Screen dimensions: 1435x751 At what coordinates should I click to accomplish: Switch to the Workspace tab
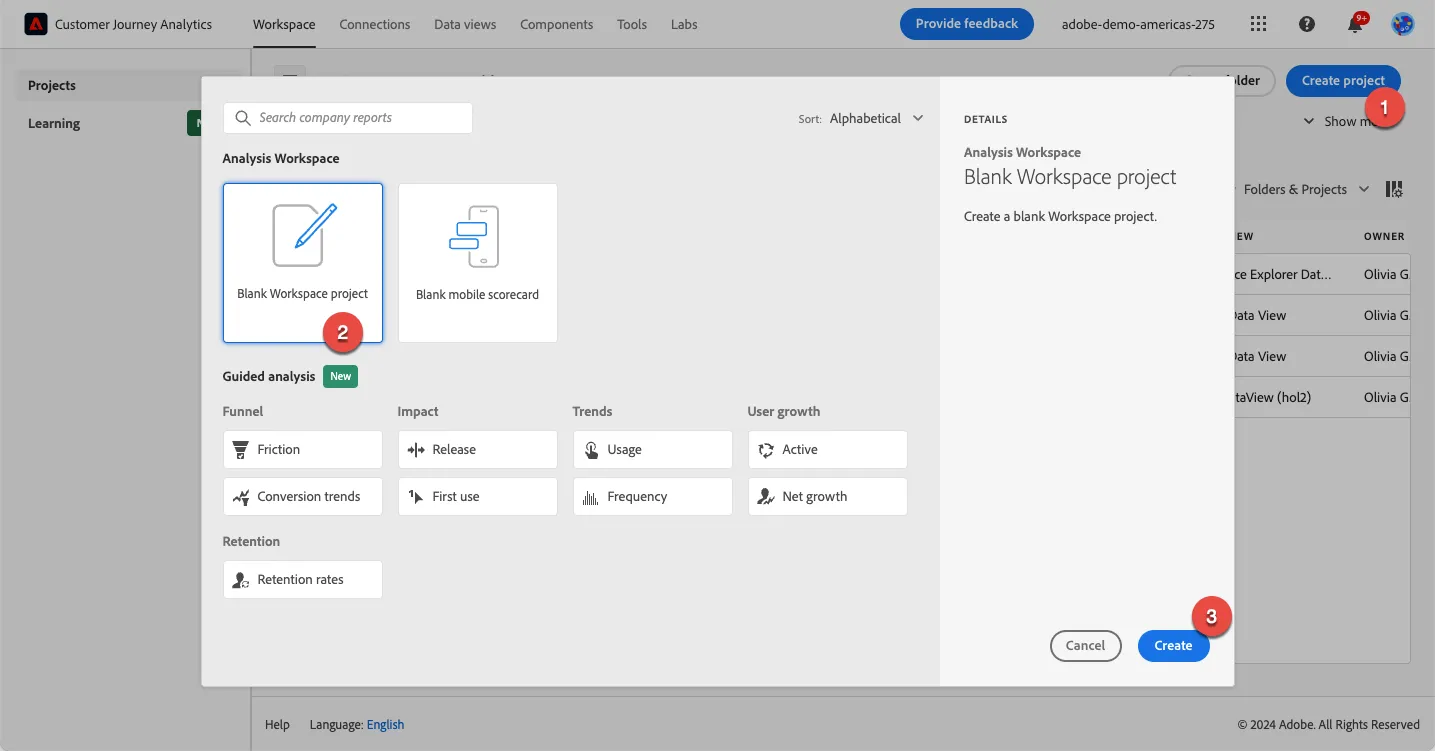(284, 24)
